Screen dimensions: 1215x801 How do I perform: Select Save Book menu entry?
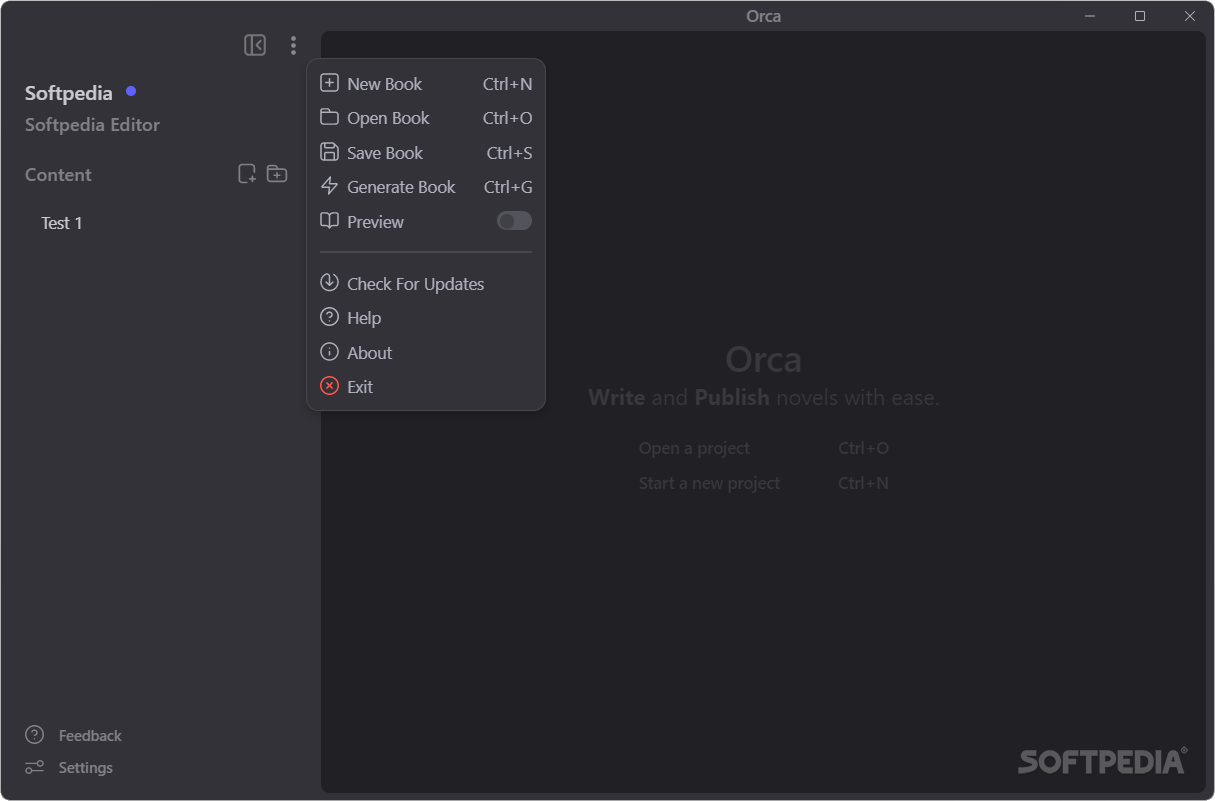(x=426, y=153)
